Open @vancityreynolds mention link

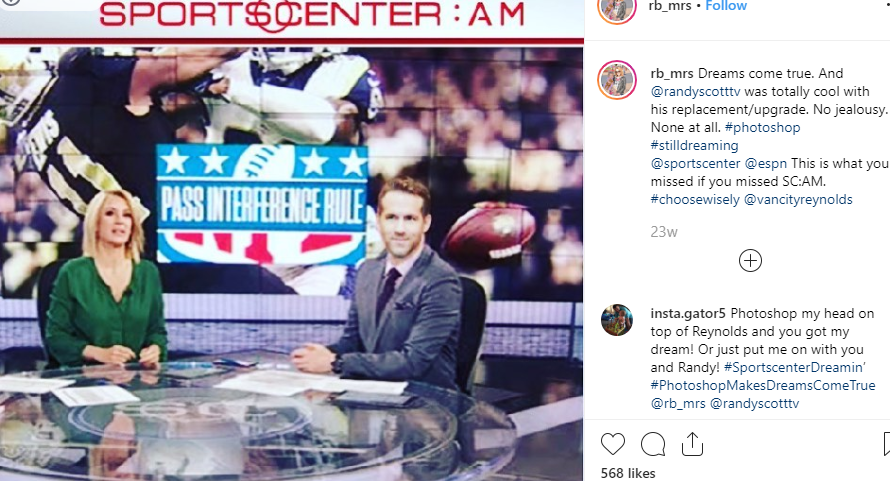798,199
